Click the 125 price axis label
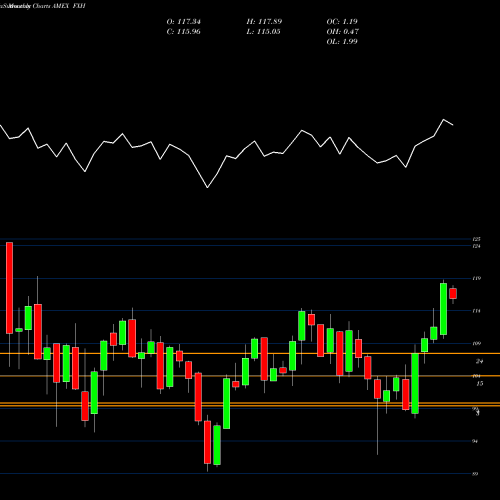Screen dimensions: 500x500 point(476,239)
